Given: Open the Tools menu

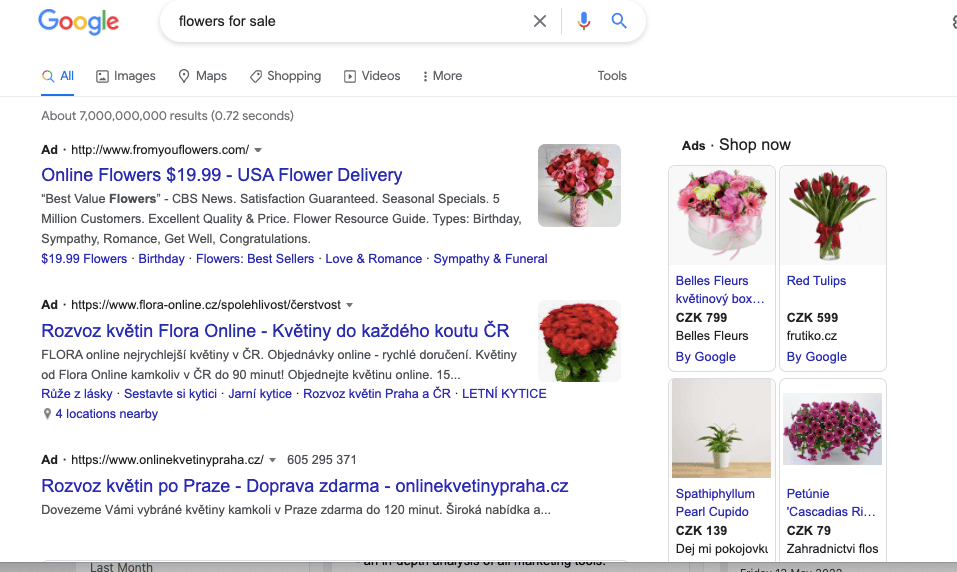Looking at the screenshot, I should click(612, 76).
